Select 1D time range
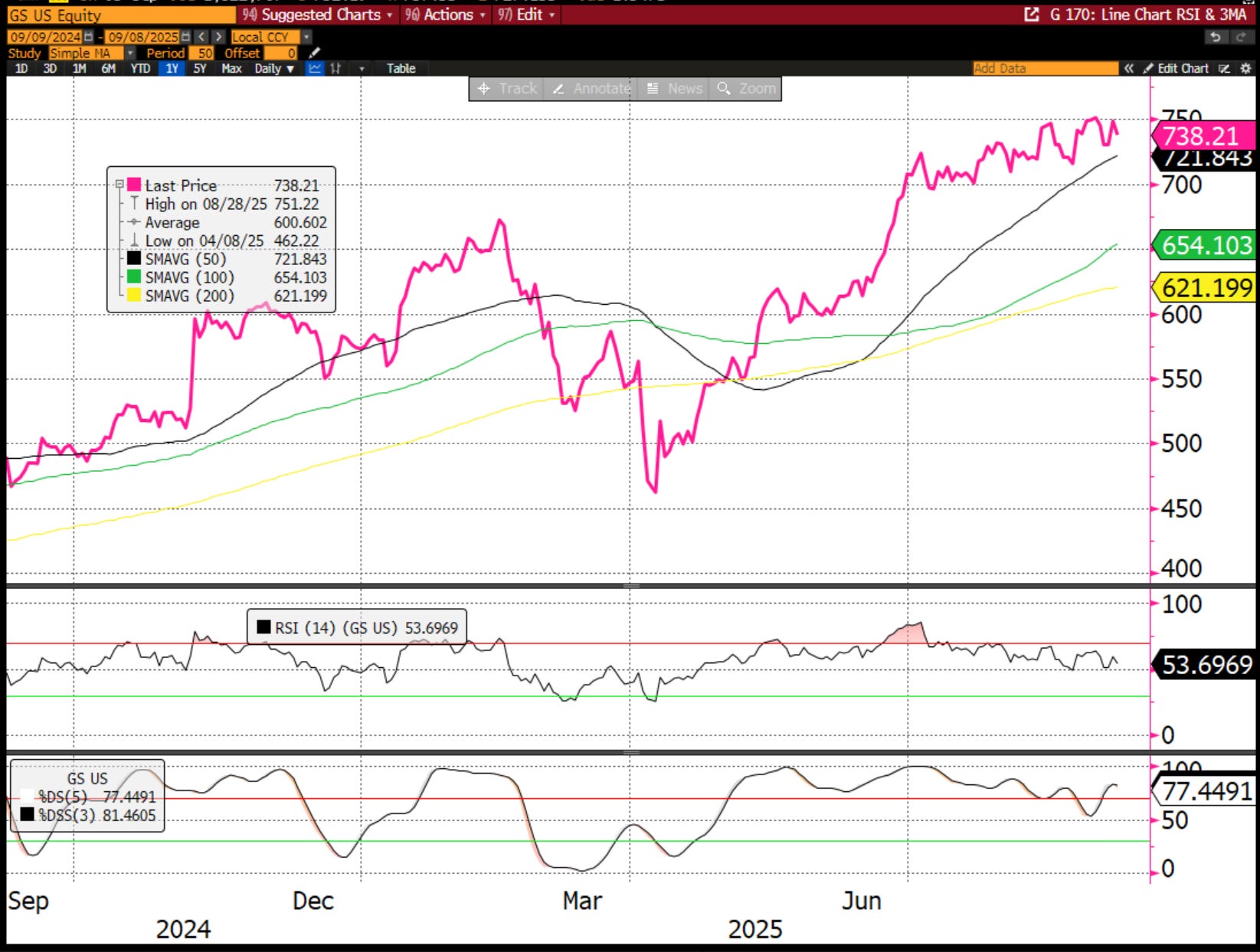 click(21, 68)
